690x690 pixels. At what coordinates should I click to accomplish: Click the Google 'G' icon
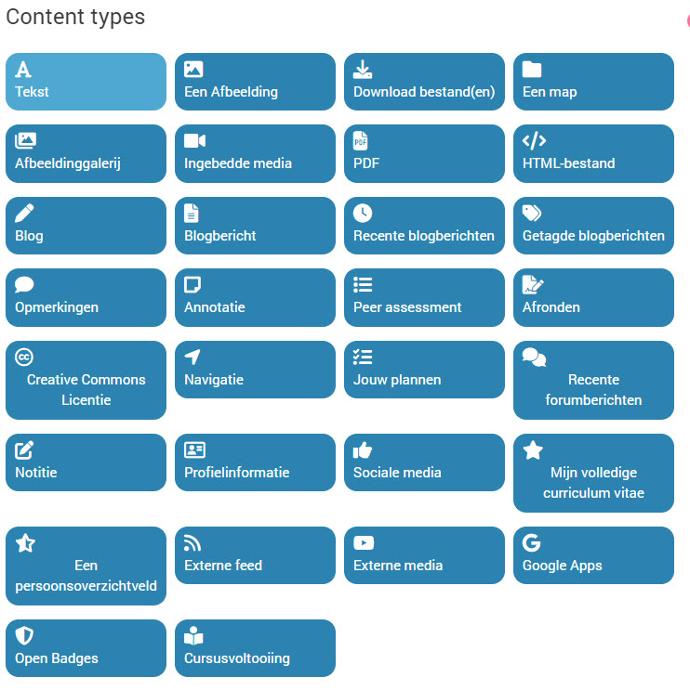(x=532, y=543)
